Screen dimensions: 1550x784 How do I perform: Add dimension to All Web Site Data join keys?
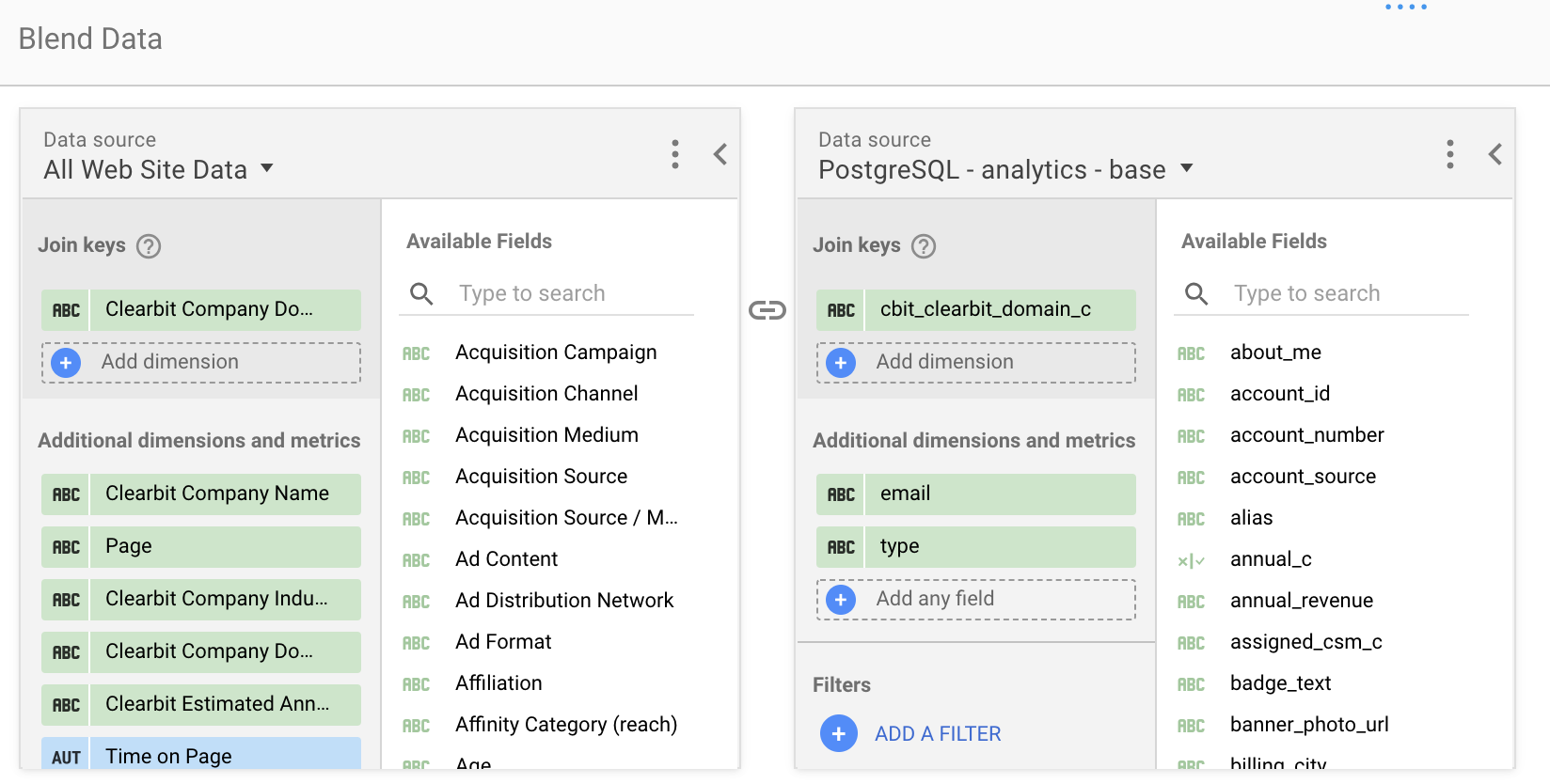[x=201, y=363]
